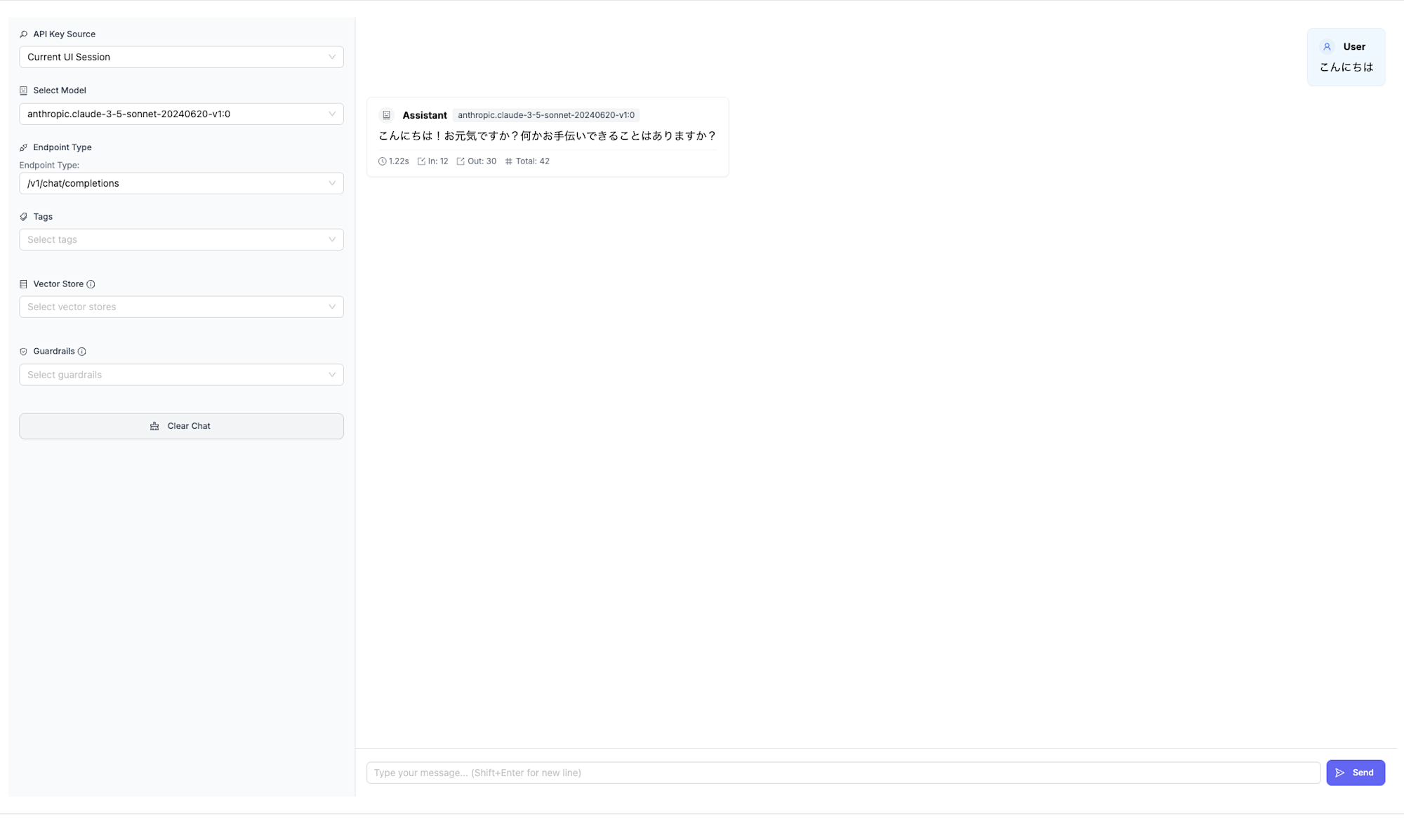Click the input tokens icon beside In: 12
The width and height of the screenshot is (1404, 840).
(x=421, y=161)
